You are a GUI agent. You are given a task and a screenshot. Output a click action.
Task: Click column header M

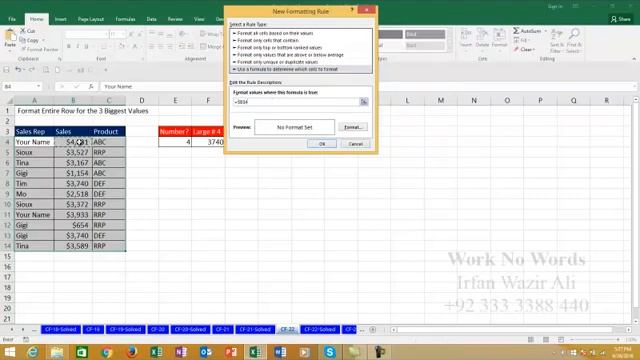click(x=441, y=100)
